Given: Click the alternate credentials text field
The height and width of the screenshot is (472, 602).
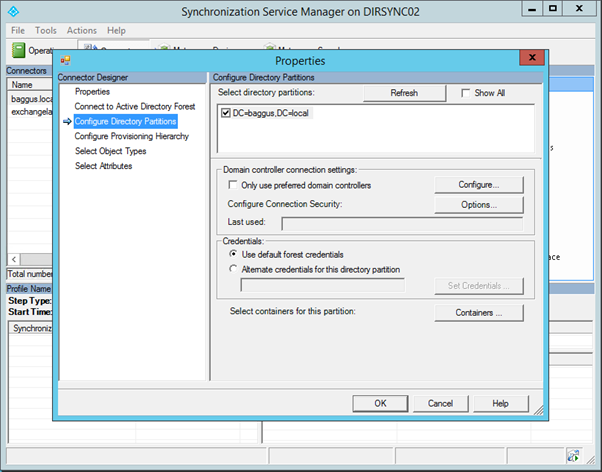Looking at the screenshot, I should coord(323,286).
